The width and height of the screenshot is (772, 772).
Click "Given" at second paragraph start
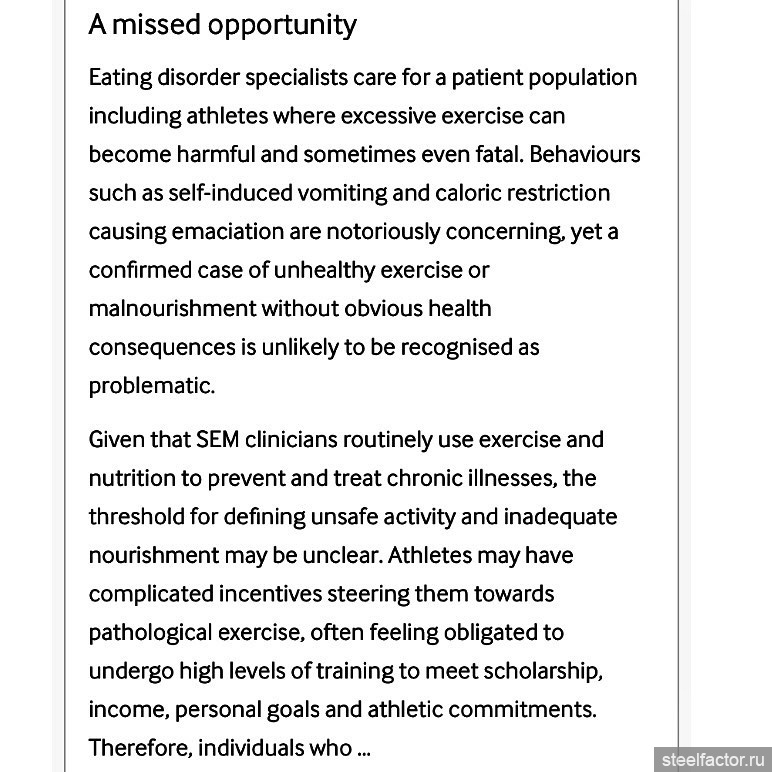point(117,440)
